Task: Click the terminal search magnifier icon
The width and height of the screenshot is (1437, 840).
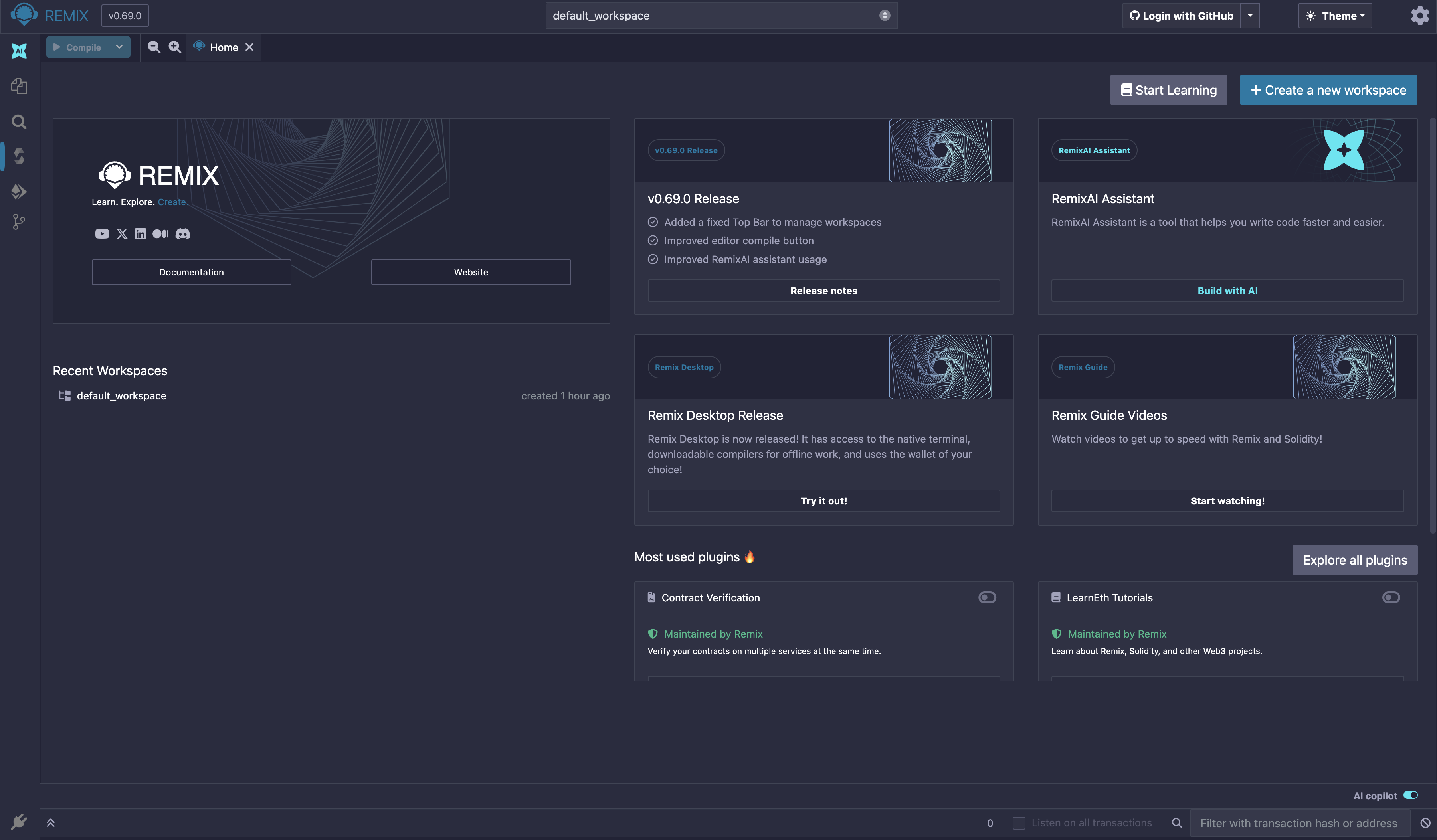Action: (x=1176, y=823)
